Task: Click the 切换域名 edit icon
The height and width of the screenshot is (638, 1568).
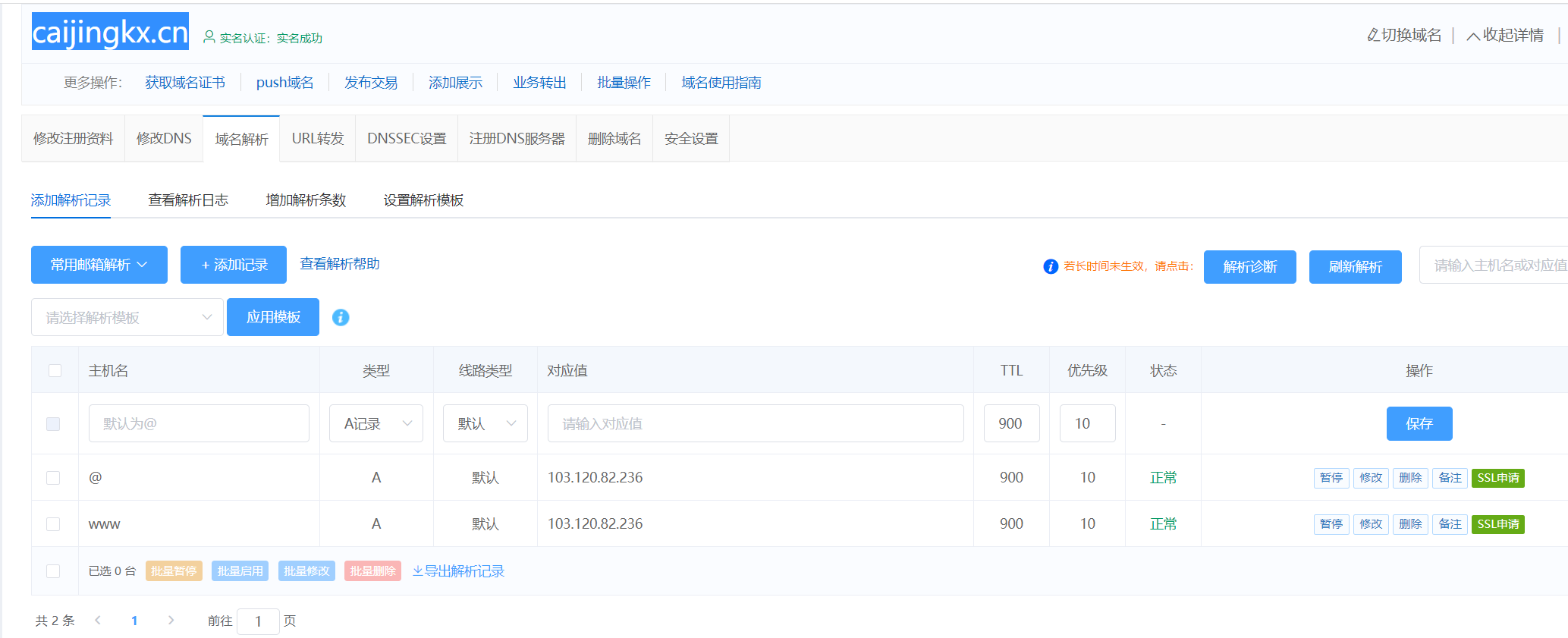Action: pos(1372,35)
